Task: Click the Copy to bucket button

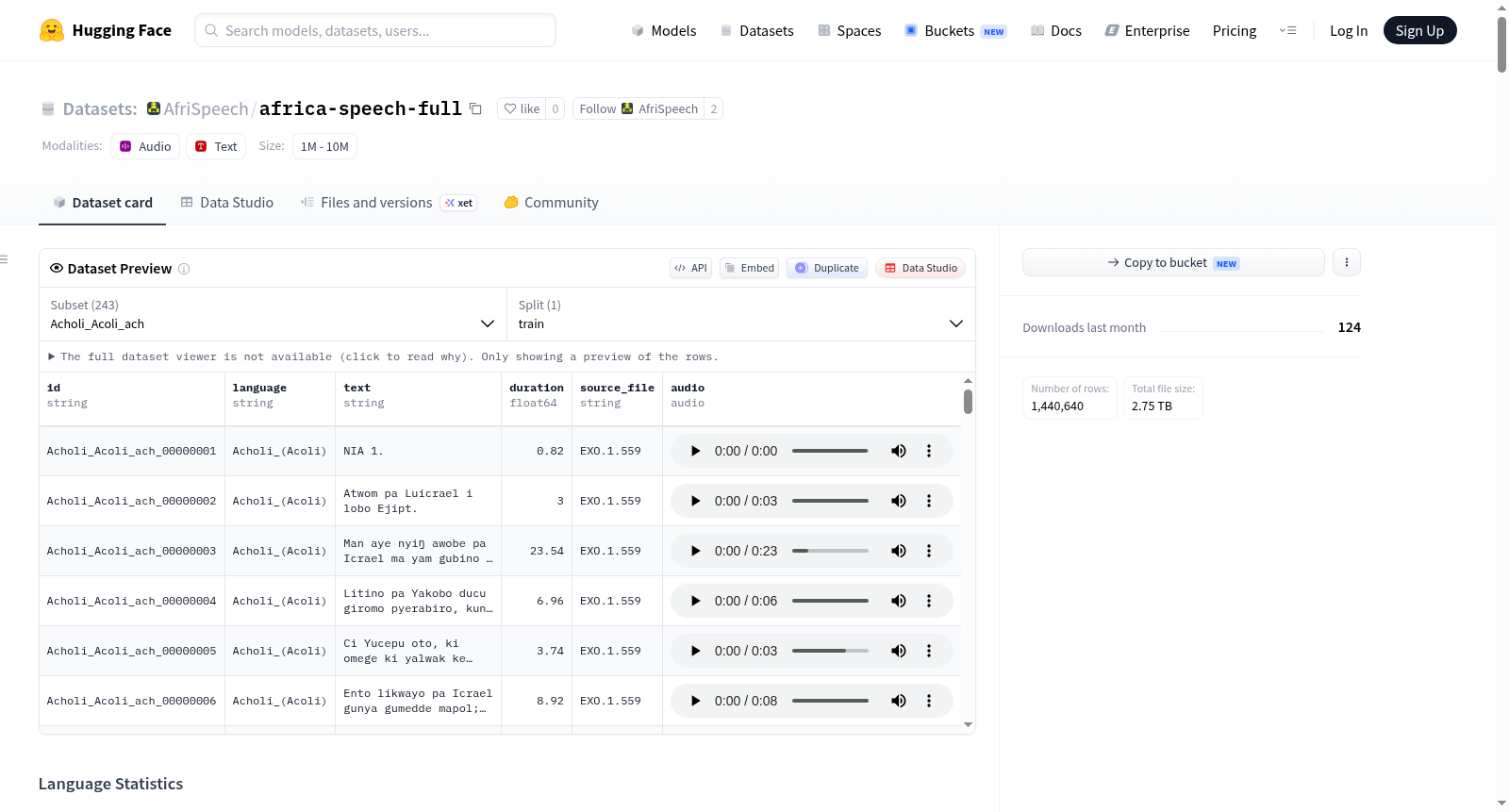Action: [x=1173, y=262]
